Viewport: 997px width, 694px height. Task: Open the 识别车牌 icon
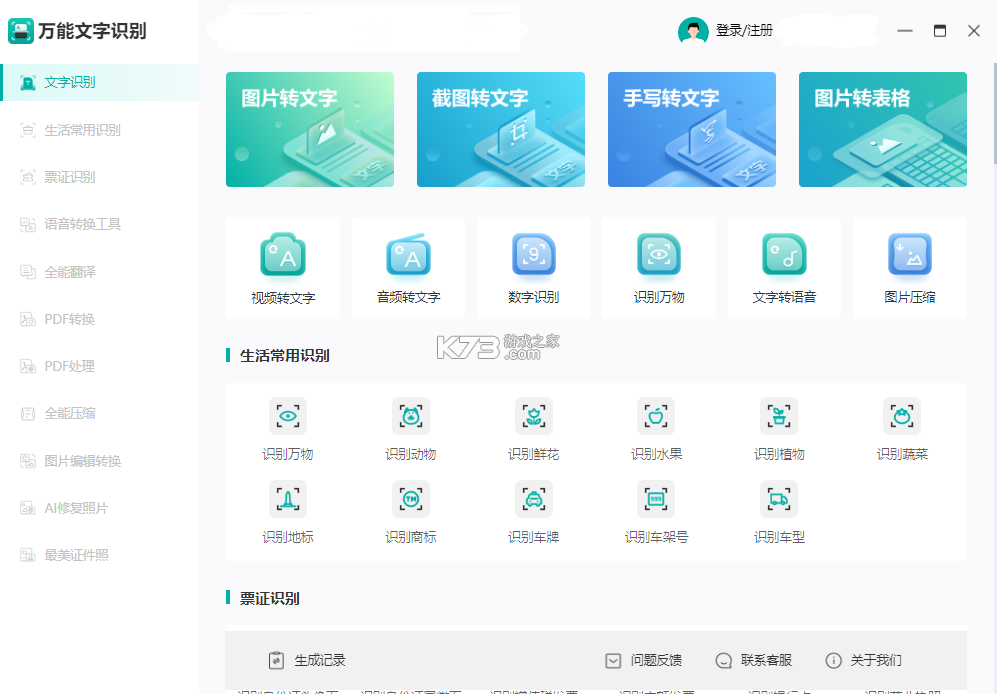533,499
